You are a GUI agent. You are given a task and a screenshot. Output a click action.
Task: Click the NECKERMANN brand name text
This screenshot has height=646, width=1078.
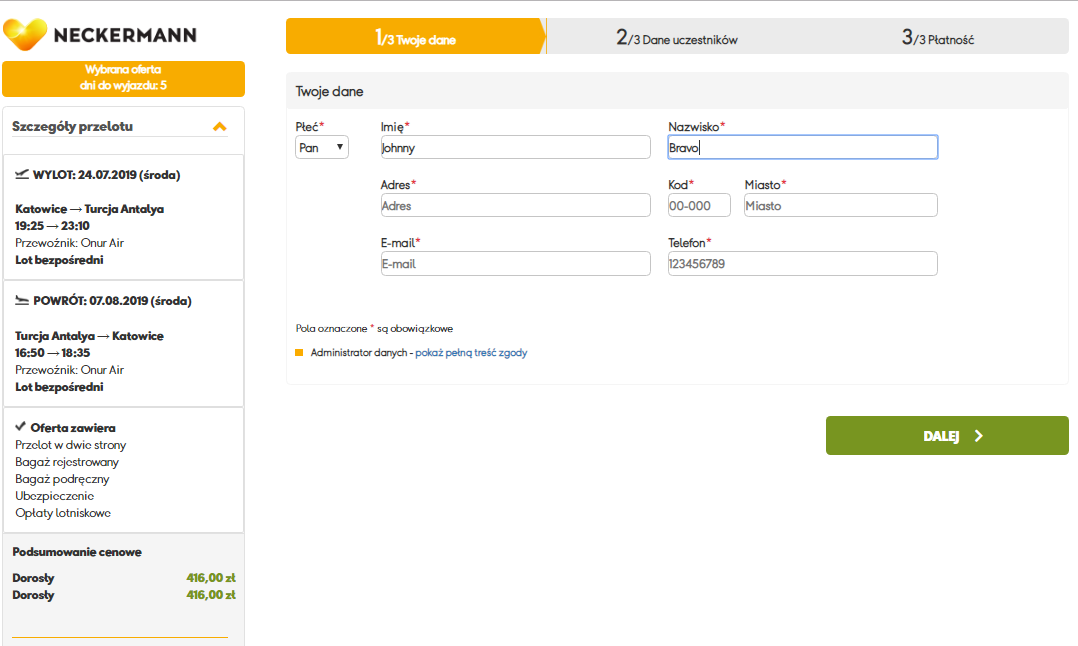[x=125, y=35]
